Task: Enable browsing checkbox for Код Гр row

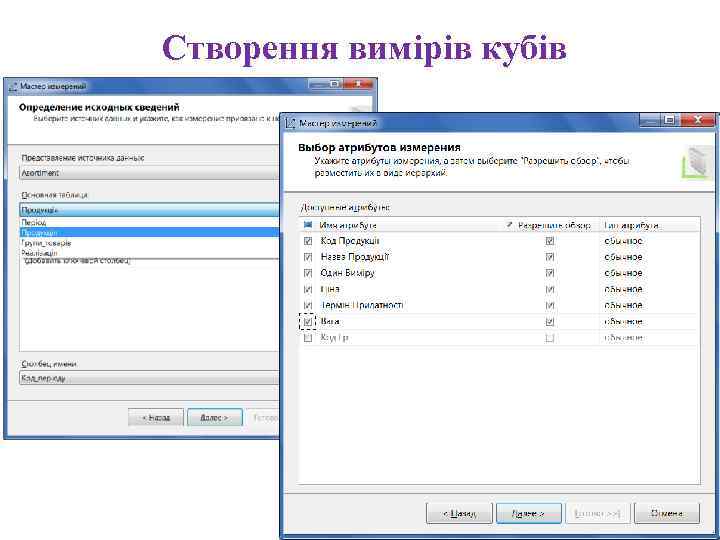Action: coord(550,338)
